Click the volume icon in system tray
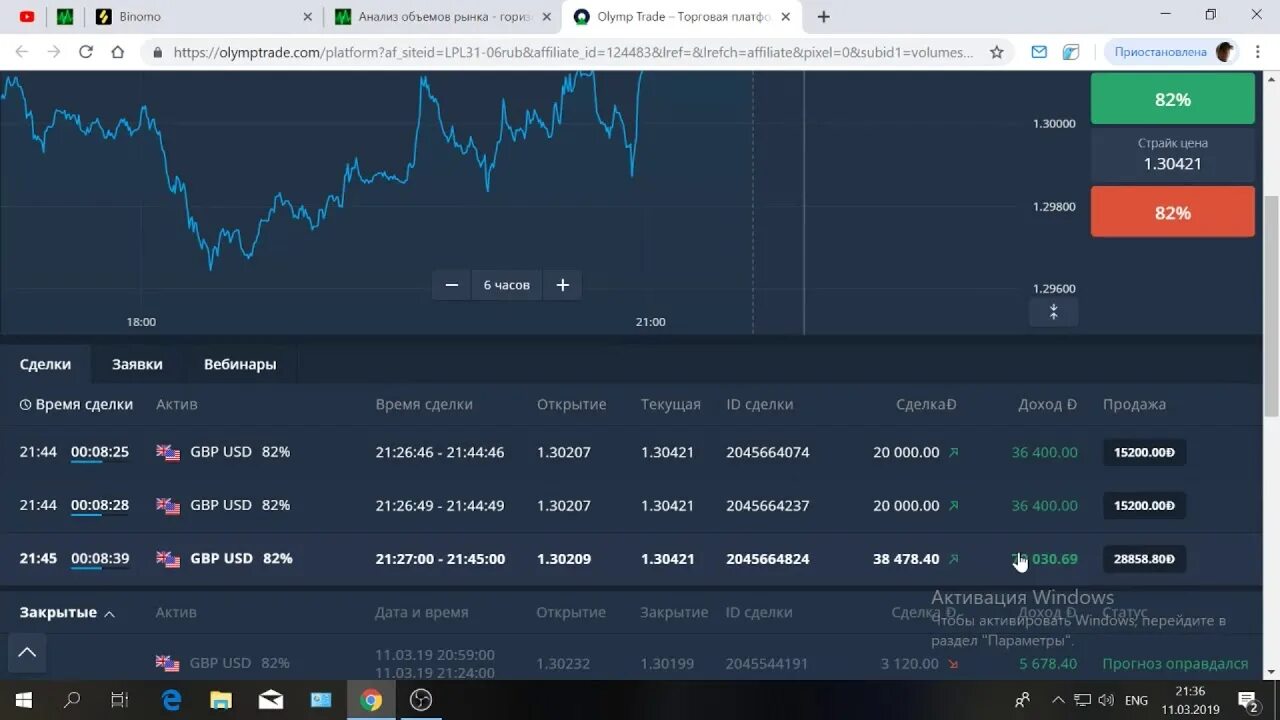Screen dimensions: 1280x720 [1106, 700]
